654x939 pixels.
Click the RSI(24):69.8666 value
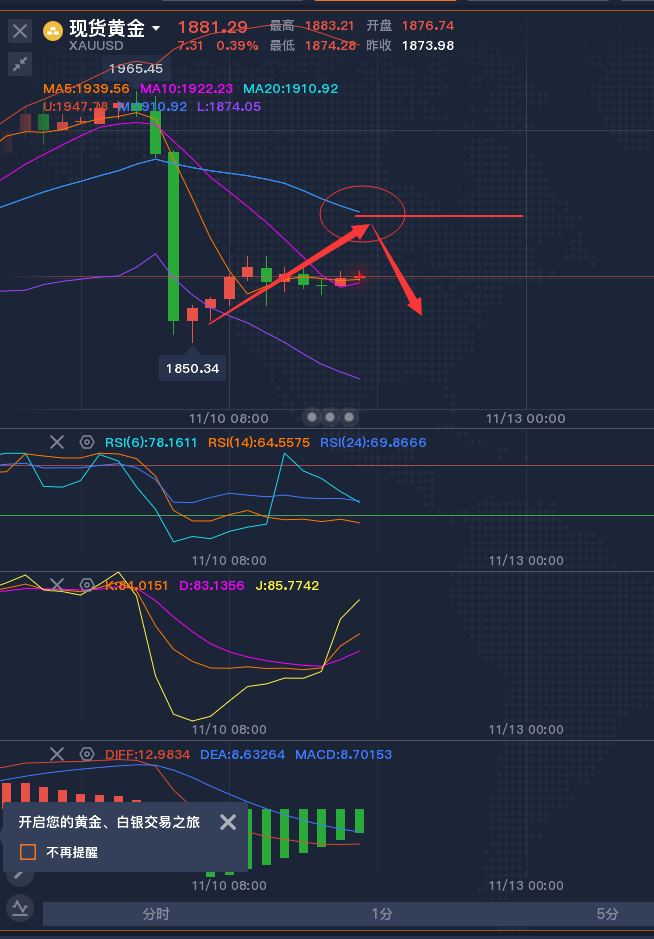point(373,443)
